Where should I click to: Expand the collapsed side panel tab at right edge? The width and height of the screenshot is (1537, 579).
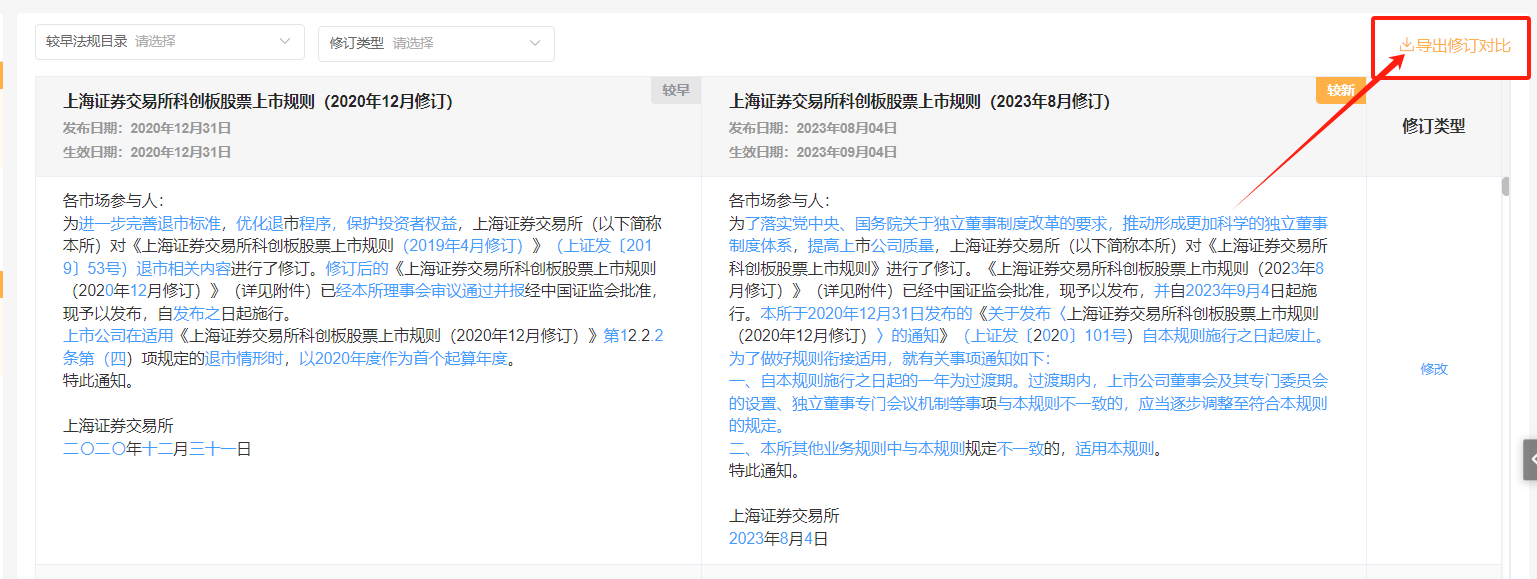click(x=1530, y=460)
